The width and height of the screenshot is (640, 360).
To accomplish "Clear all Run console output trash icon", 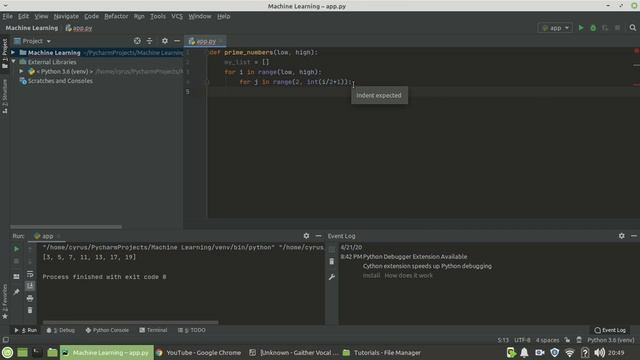I will tap(30, 310).
